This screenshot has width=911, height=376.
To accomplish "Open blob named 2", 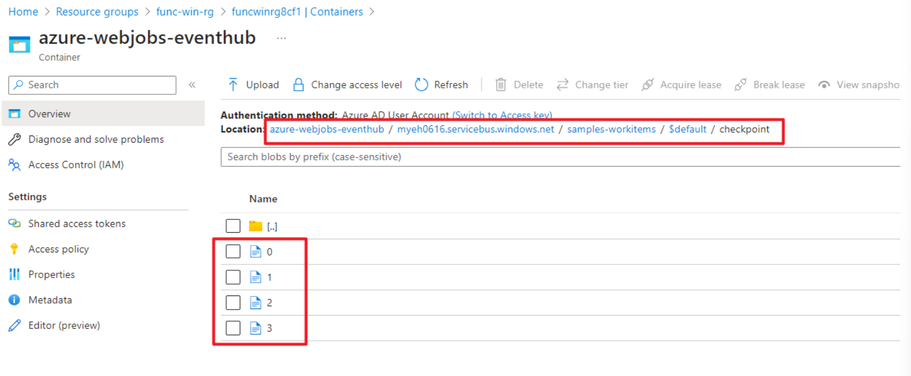I will coord(270,303).
